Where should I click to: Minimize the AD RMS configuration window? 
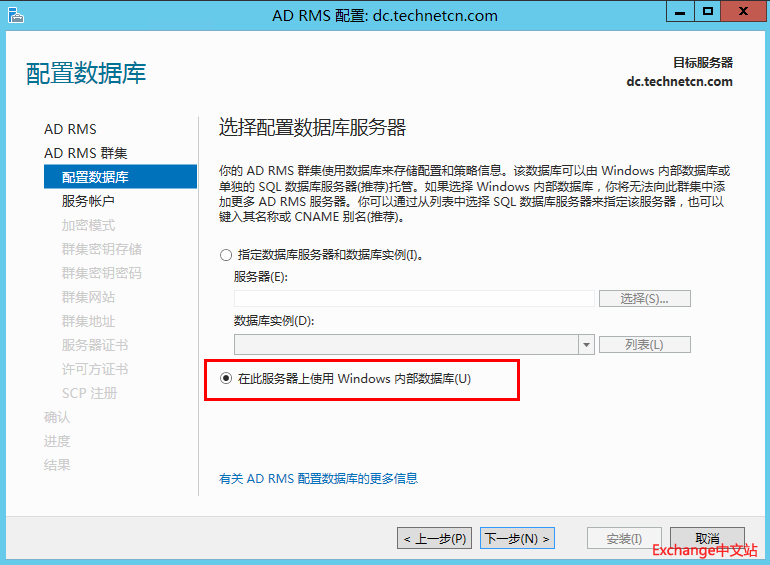coord(684,12)
